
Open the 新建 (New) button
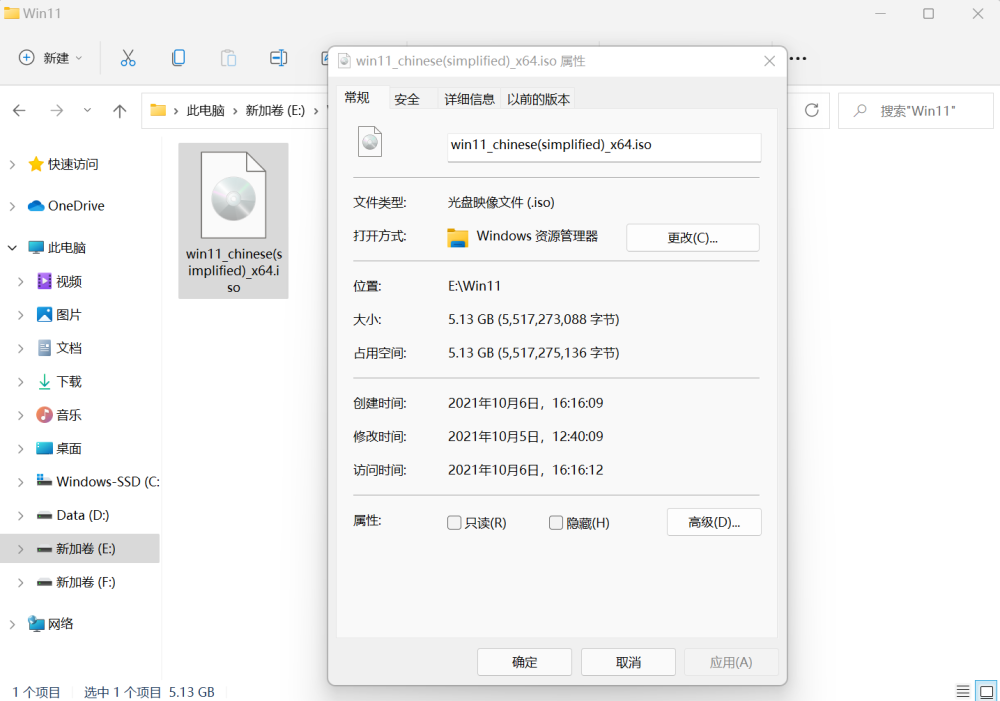(50, 58)
